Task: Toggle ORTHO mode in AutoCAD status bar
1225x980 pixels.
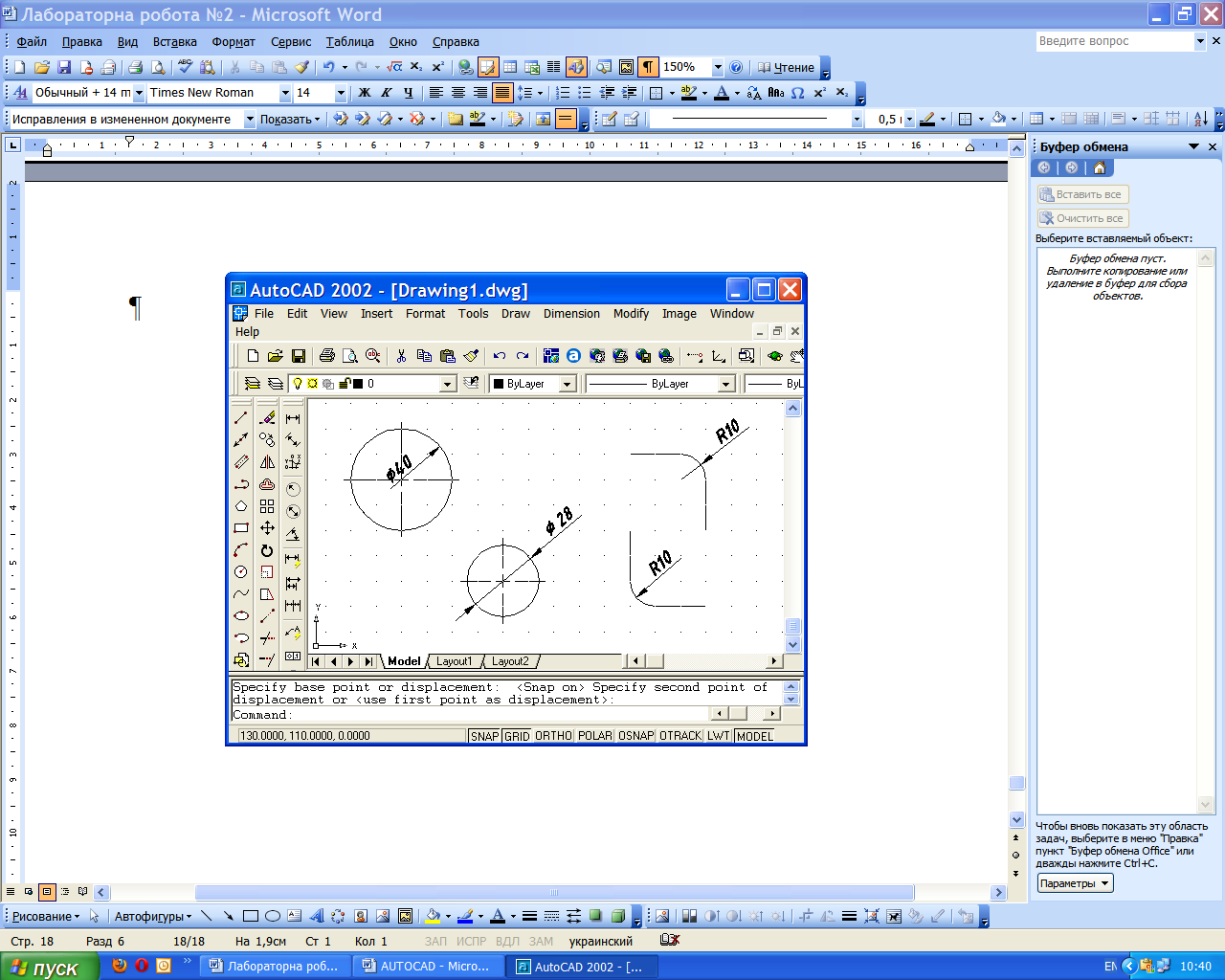Action: tap(553, 736)
